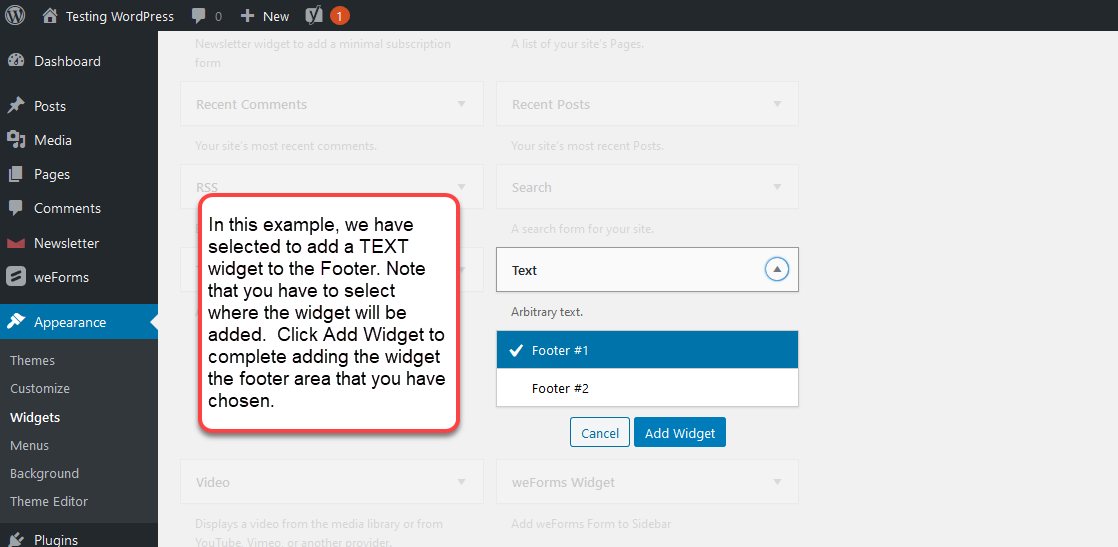
Task: Click the WordPress logo icon
Action: click(15, 16)
